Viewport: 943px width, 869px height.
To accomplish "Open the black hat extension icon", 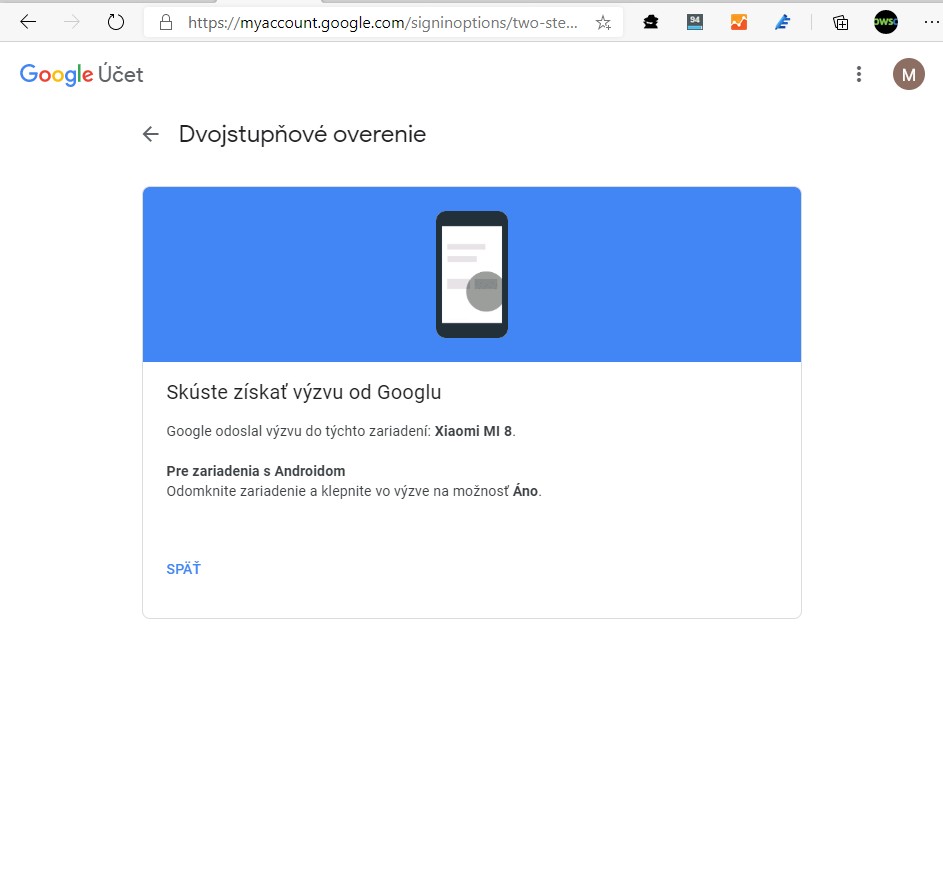I will pyautogui.click(x=651, y=23).
